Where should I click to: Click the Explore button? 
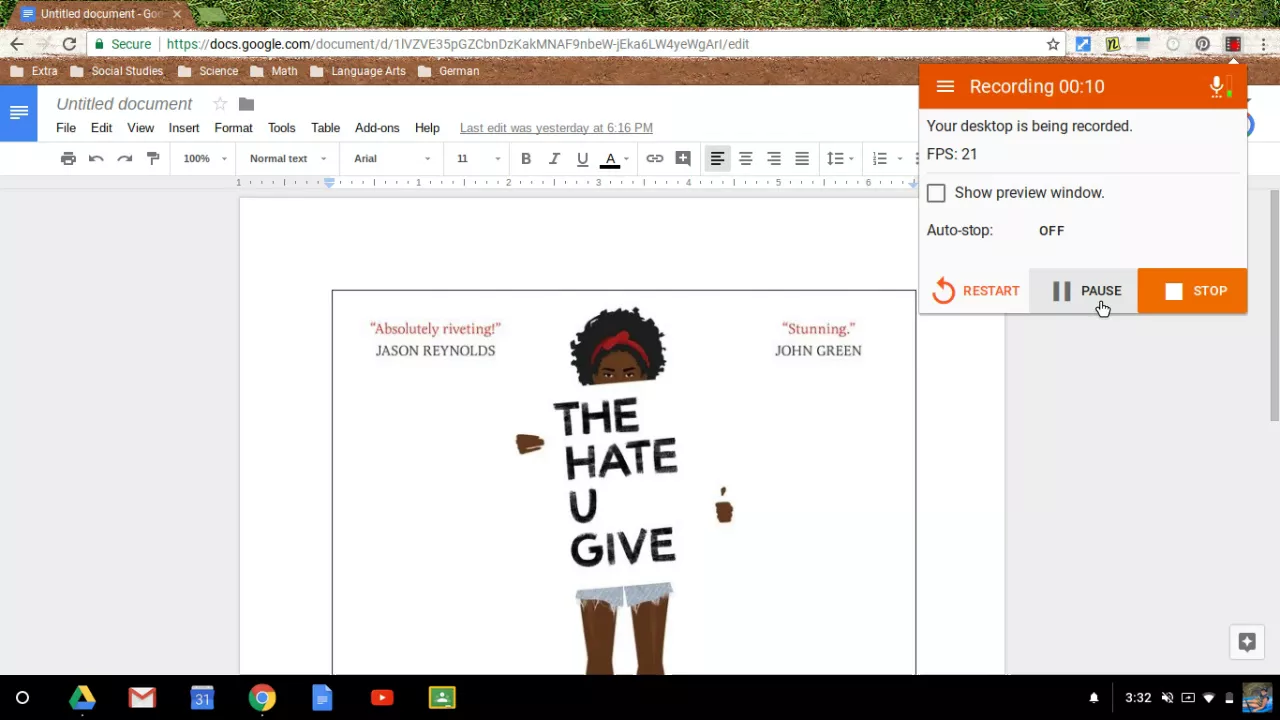[1247, 643]
